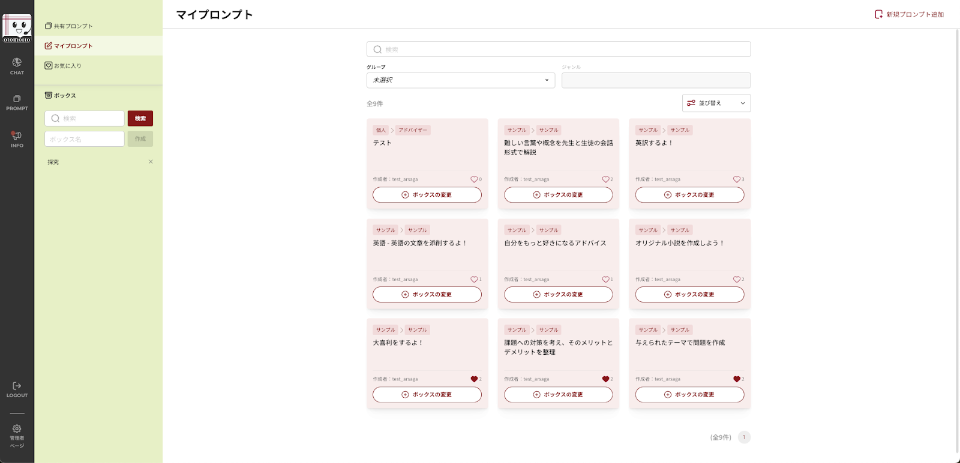The width and height of the screenshot is (960, 463).
Task: Open the 難しい言葉や概念を先生と生徒の会話形式で解説 card
Action: coord(558,147)
